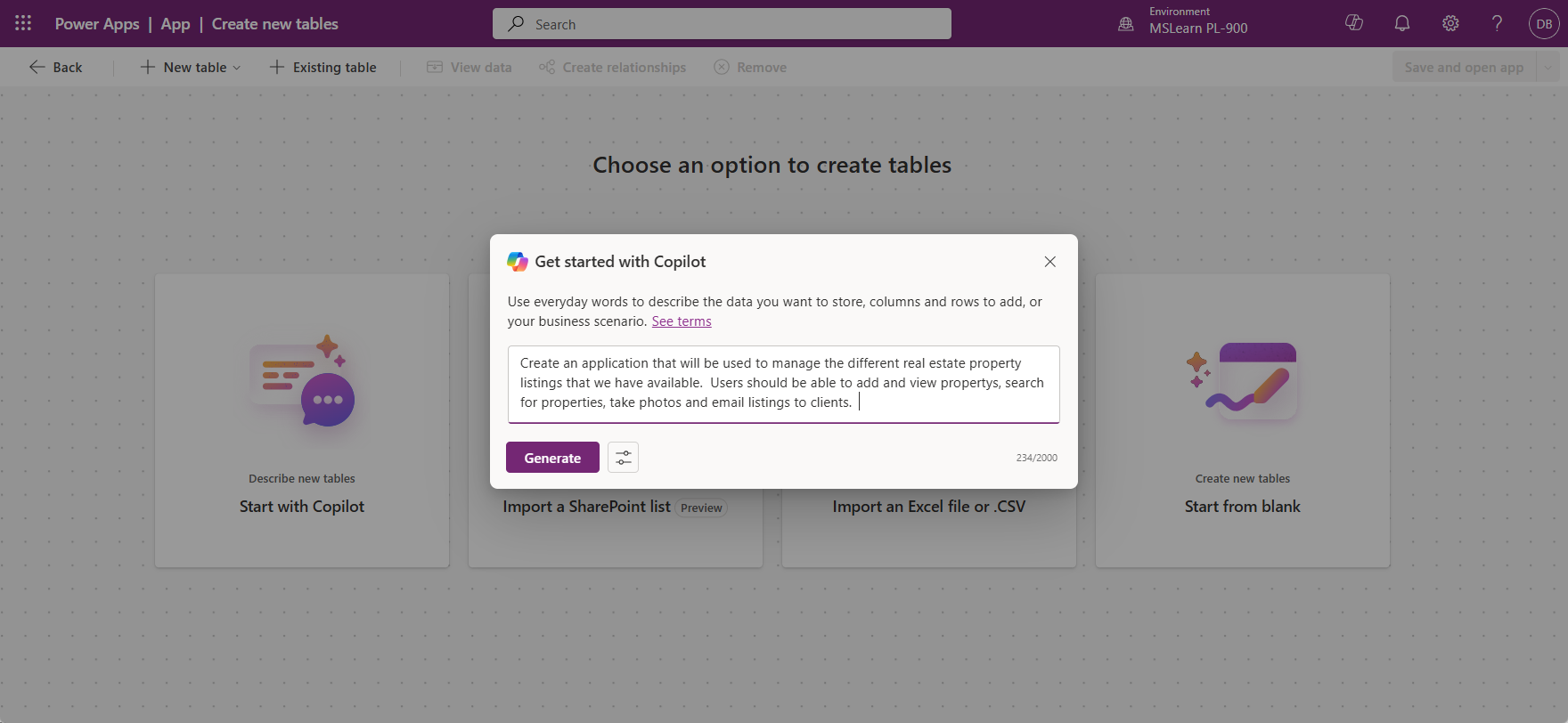
Task: Select the Start from blank card
Action: pyautogui.click(x=1243, y=420)
